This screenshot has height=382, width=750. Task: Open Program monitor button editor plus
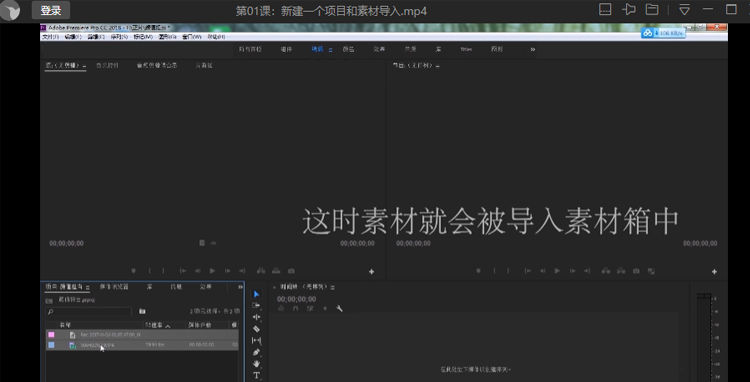click(714, 272)
